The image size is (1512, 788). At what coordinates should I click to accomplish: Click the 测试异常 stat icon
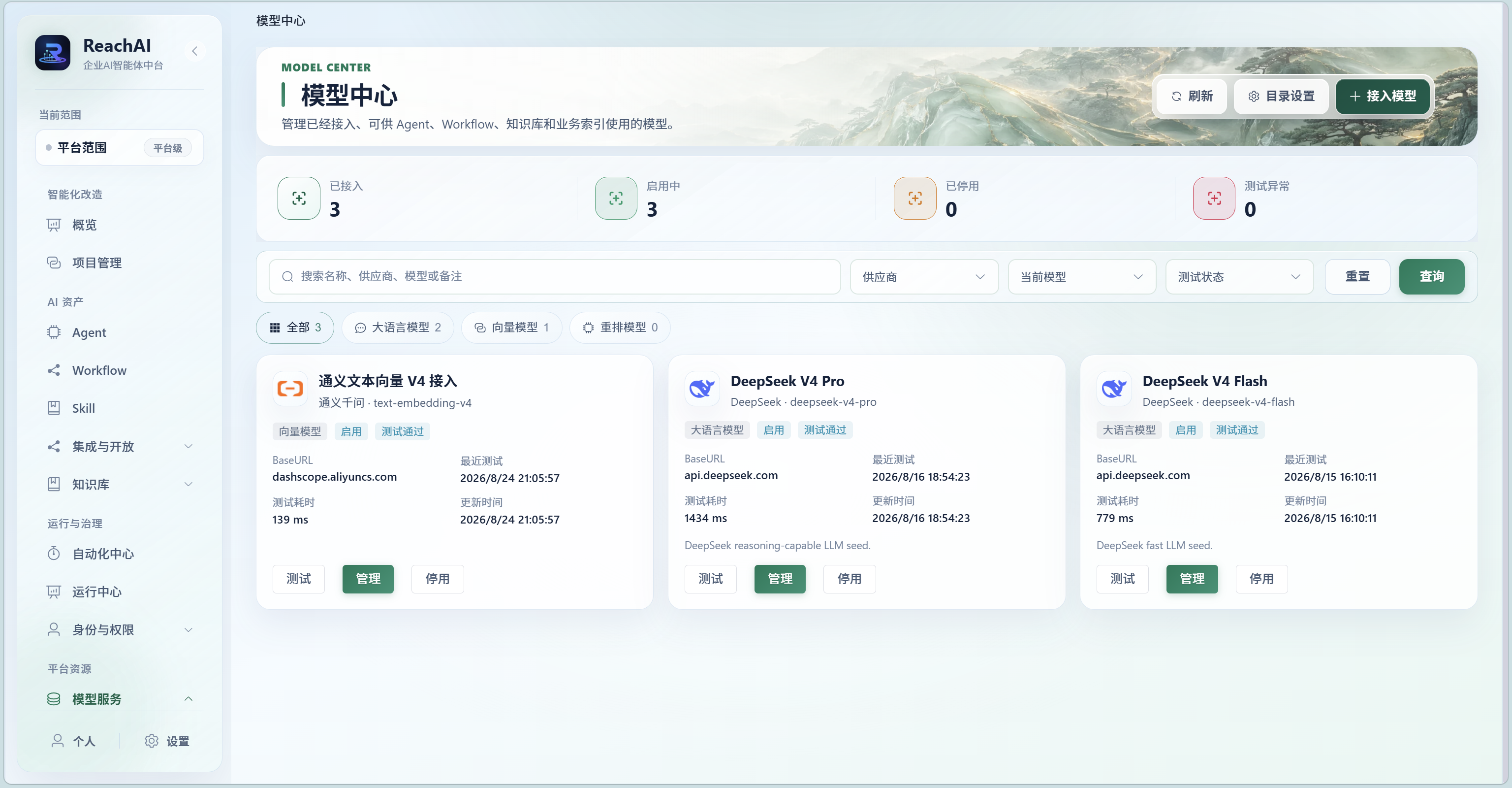click(x=1214, y=198)
